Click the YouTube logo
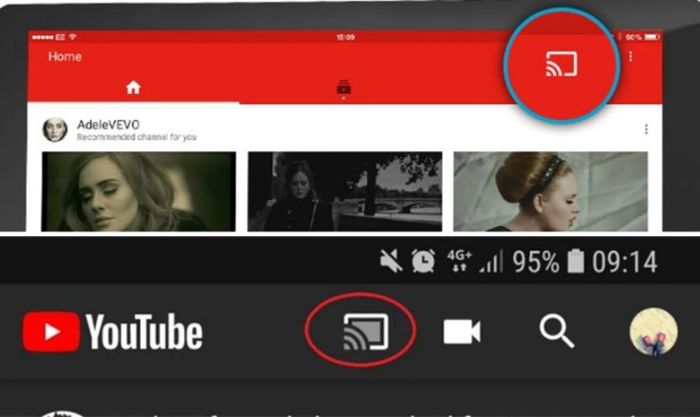The image size is (700, 417). tap(112, 332)
